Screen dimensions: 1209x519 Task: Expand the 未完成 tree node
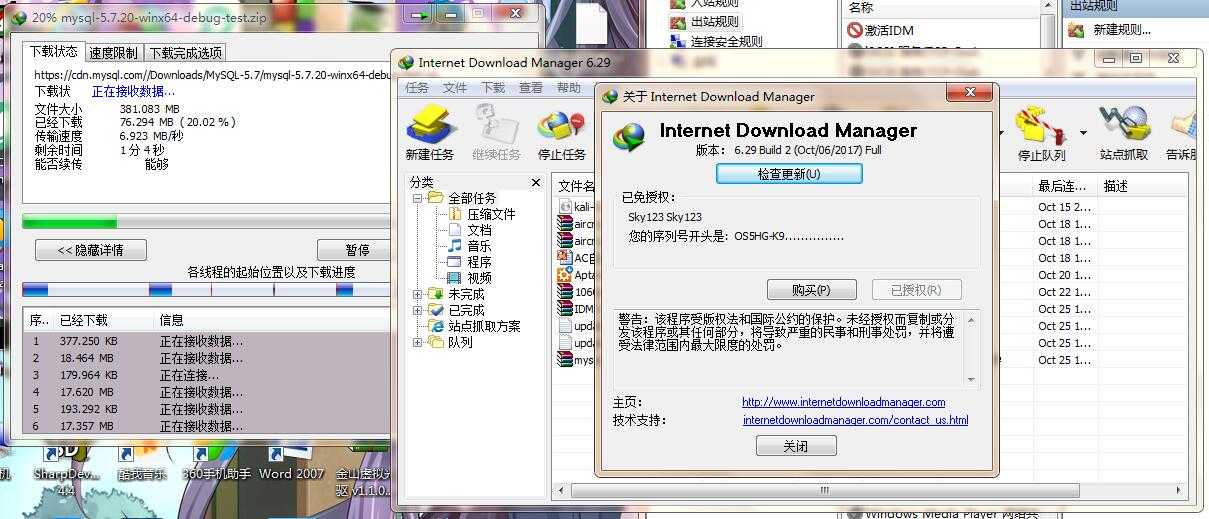pos(417,294)
